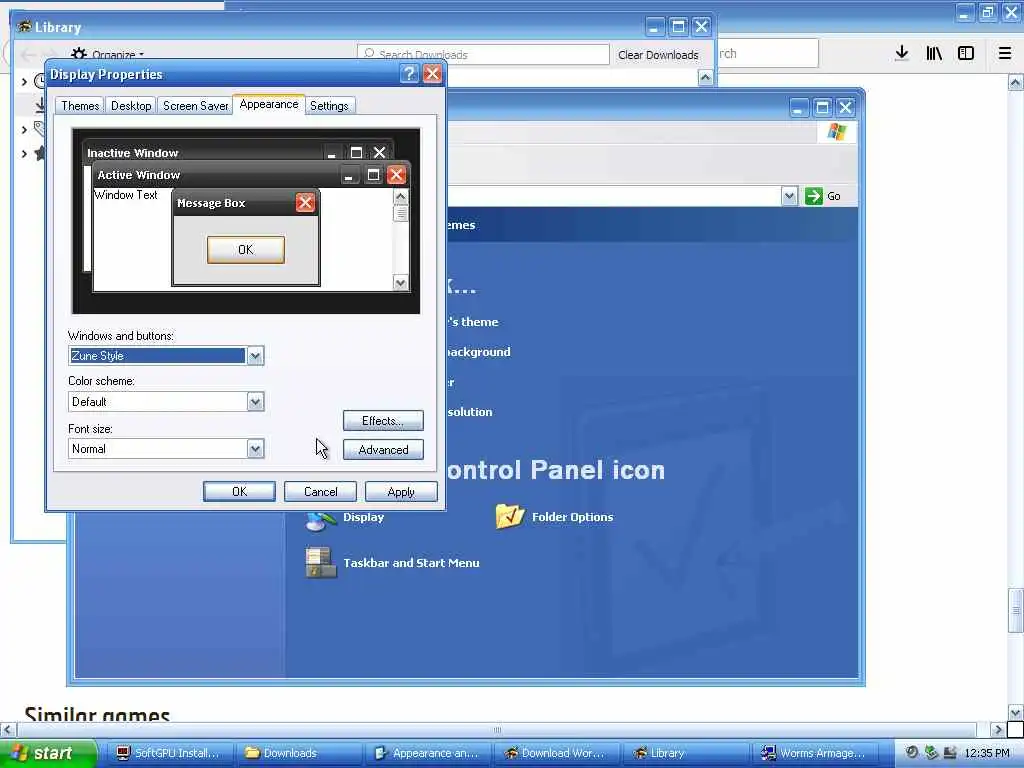Click the horizontal scrollbar left arrow
Screen dimensions: 1024x768
(7, 729)
